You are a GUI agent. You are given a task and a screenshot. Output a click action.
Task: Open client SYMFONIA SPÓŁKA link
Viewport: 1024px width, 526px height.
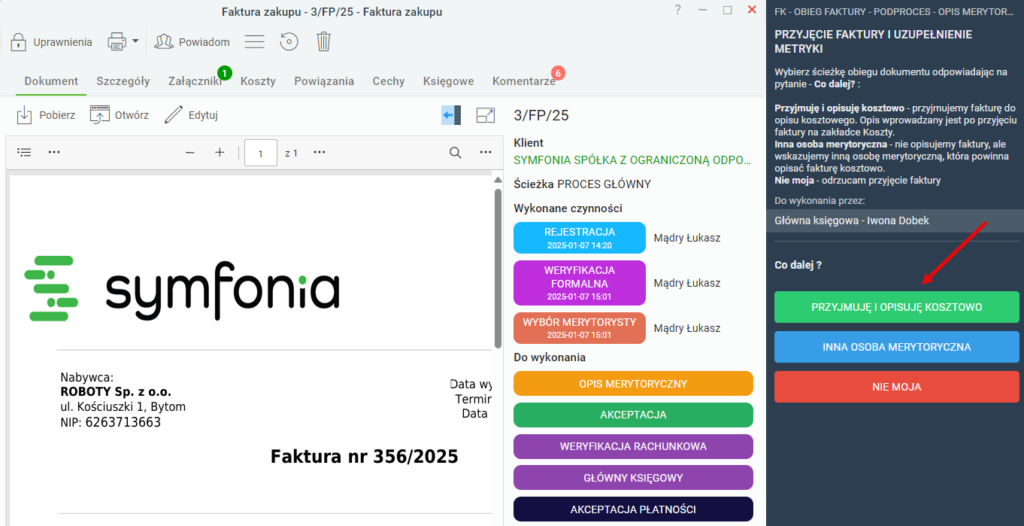[633, 159]
